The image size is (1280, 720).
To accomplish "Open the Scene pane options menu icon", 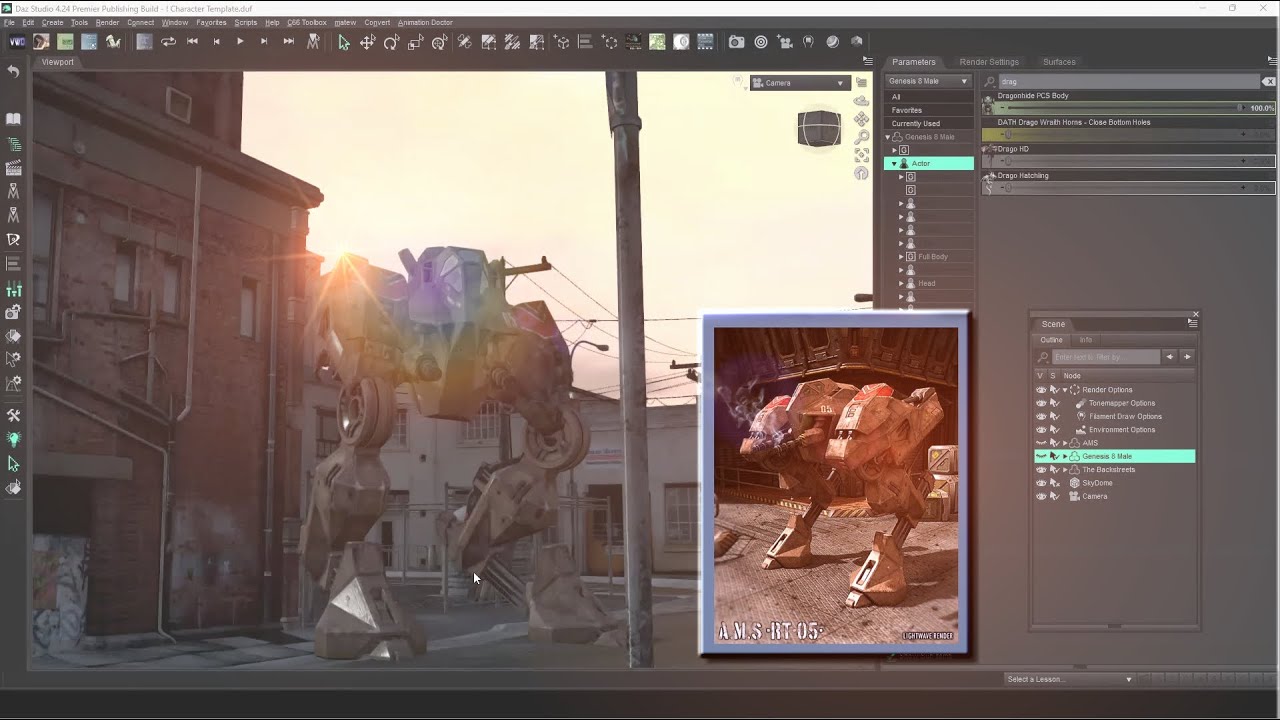I will tap(1192, 324).
